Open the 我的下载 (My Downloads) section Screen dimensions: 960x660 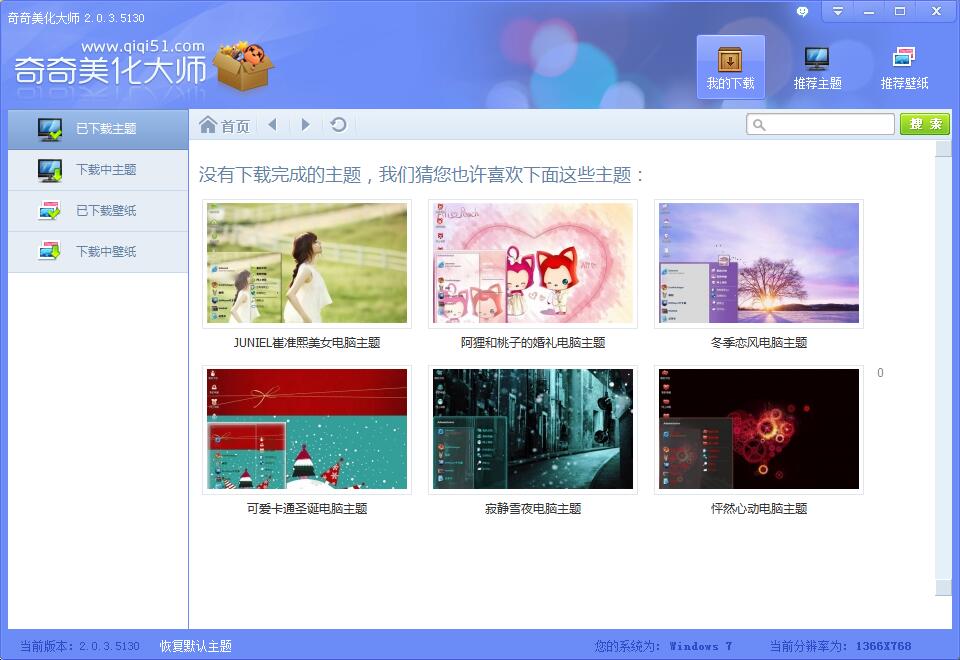click(730, 67)
